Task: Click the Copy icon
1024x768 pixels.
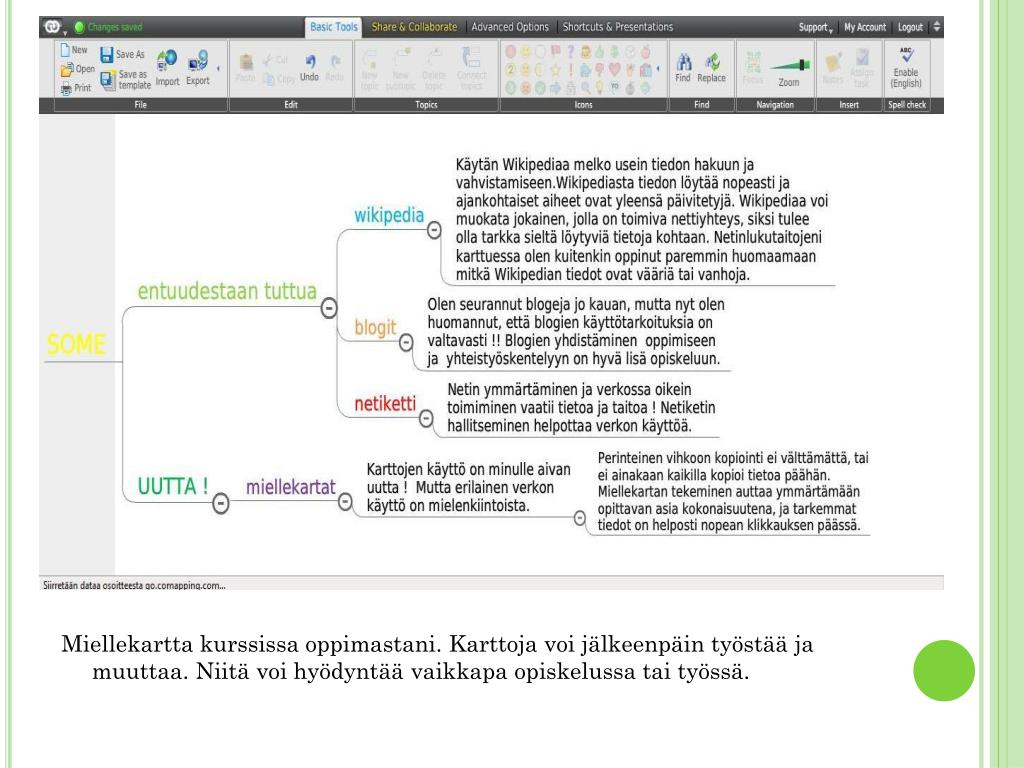Action: [x=268, y=79]
